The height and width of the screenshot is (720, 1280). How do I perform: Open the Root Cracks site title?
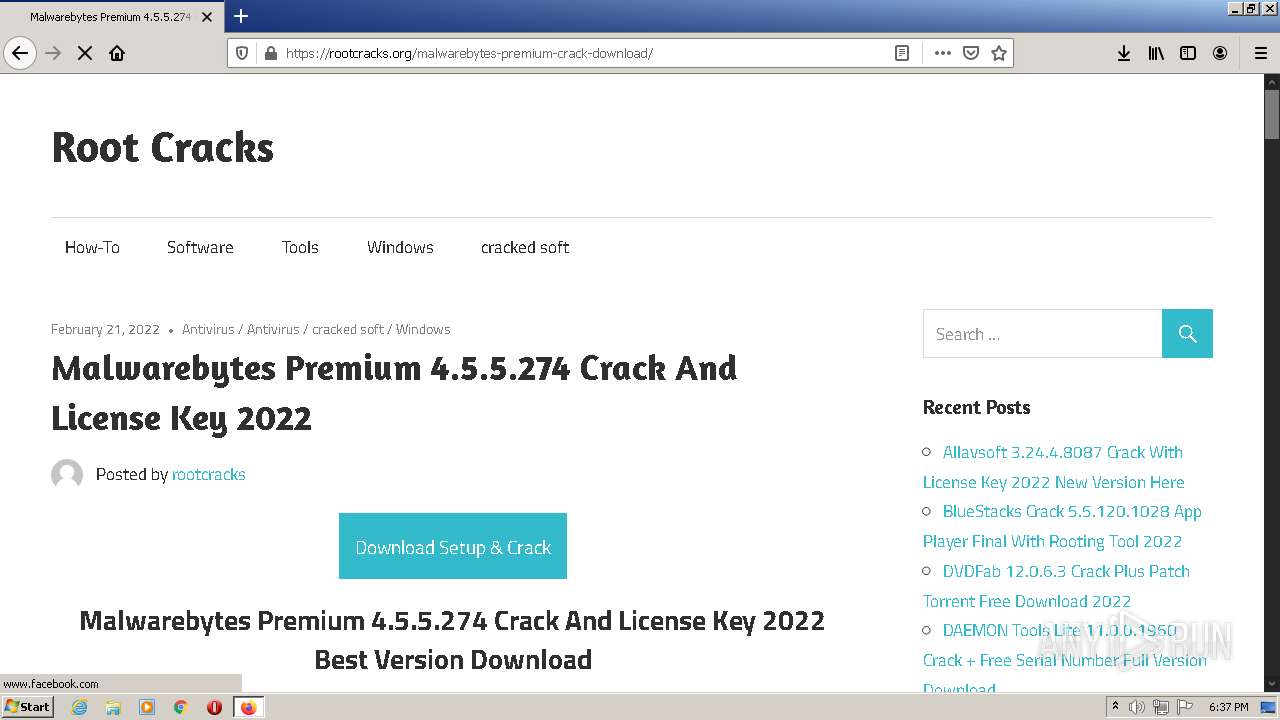point(162,147)
